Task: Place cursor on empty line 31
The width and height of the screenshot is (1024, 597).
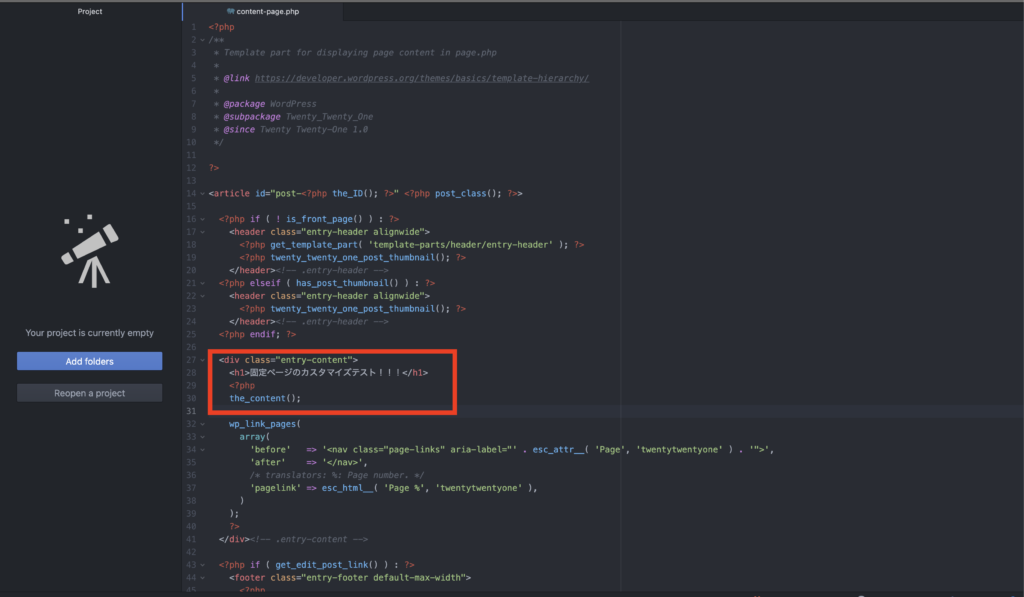Action: (x=614, y=411)
